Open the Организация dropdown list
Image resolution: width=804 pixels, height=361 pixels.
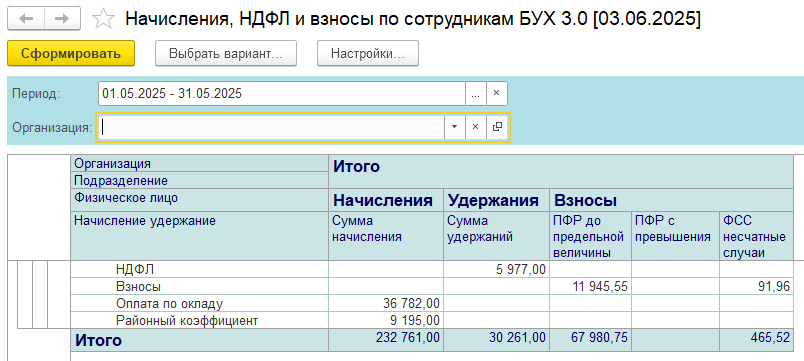coord(454,127)
